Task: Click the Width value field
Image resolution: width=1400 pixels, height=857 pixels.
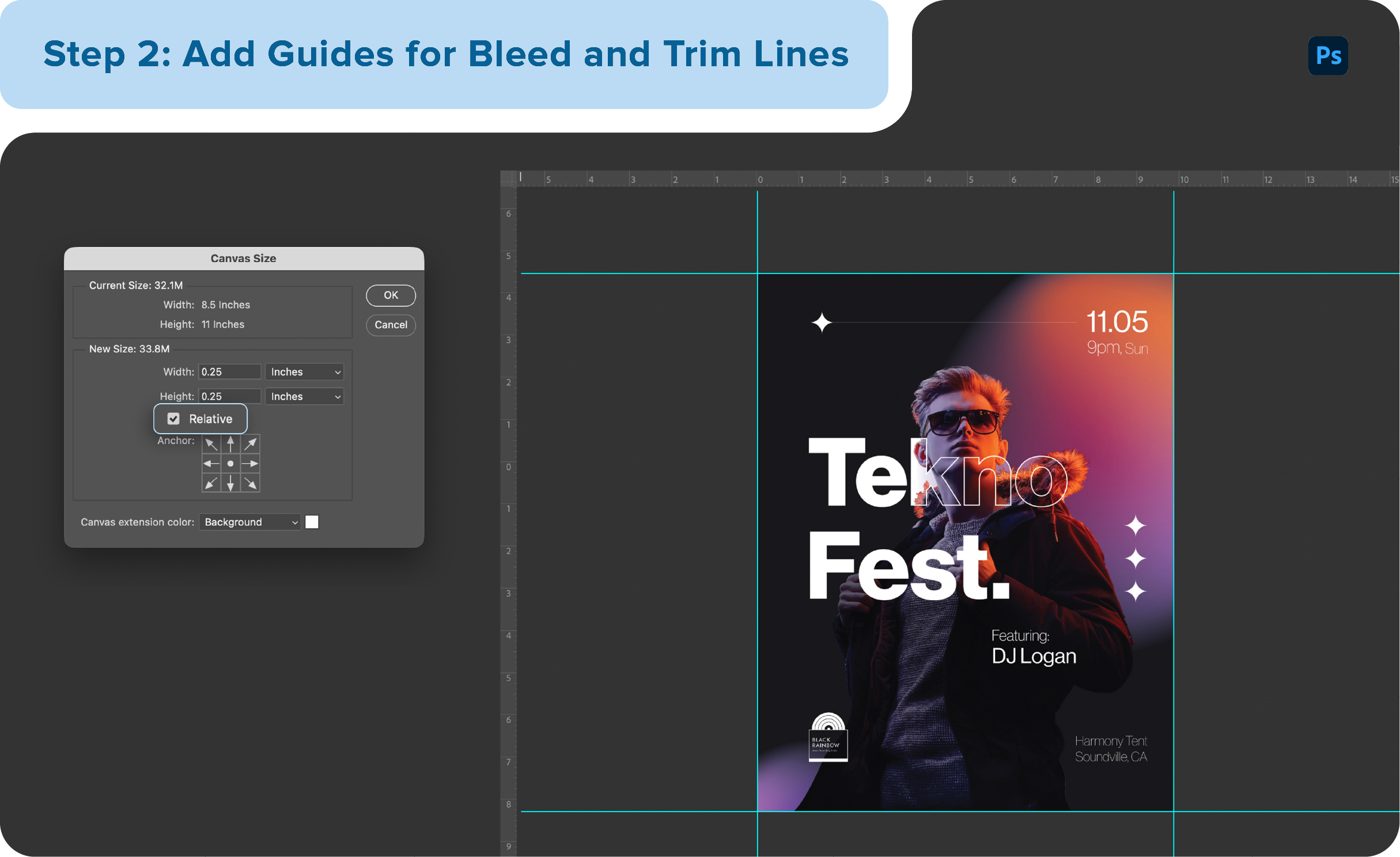Action: pyautogui.click(x=229, y=371)
